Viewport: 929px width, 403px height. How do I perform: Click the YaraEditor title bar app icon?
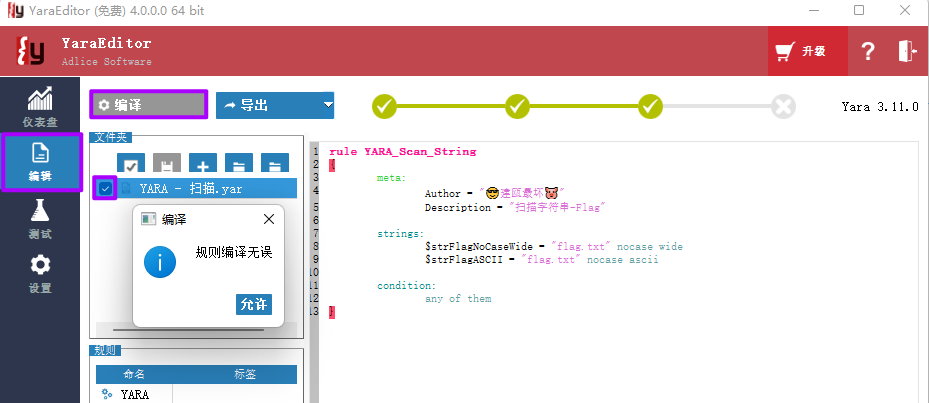pyautogui.click(x=15, y=11)
